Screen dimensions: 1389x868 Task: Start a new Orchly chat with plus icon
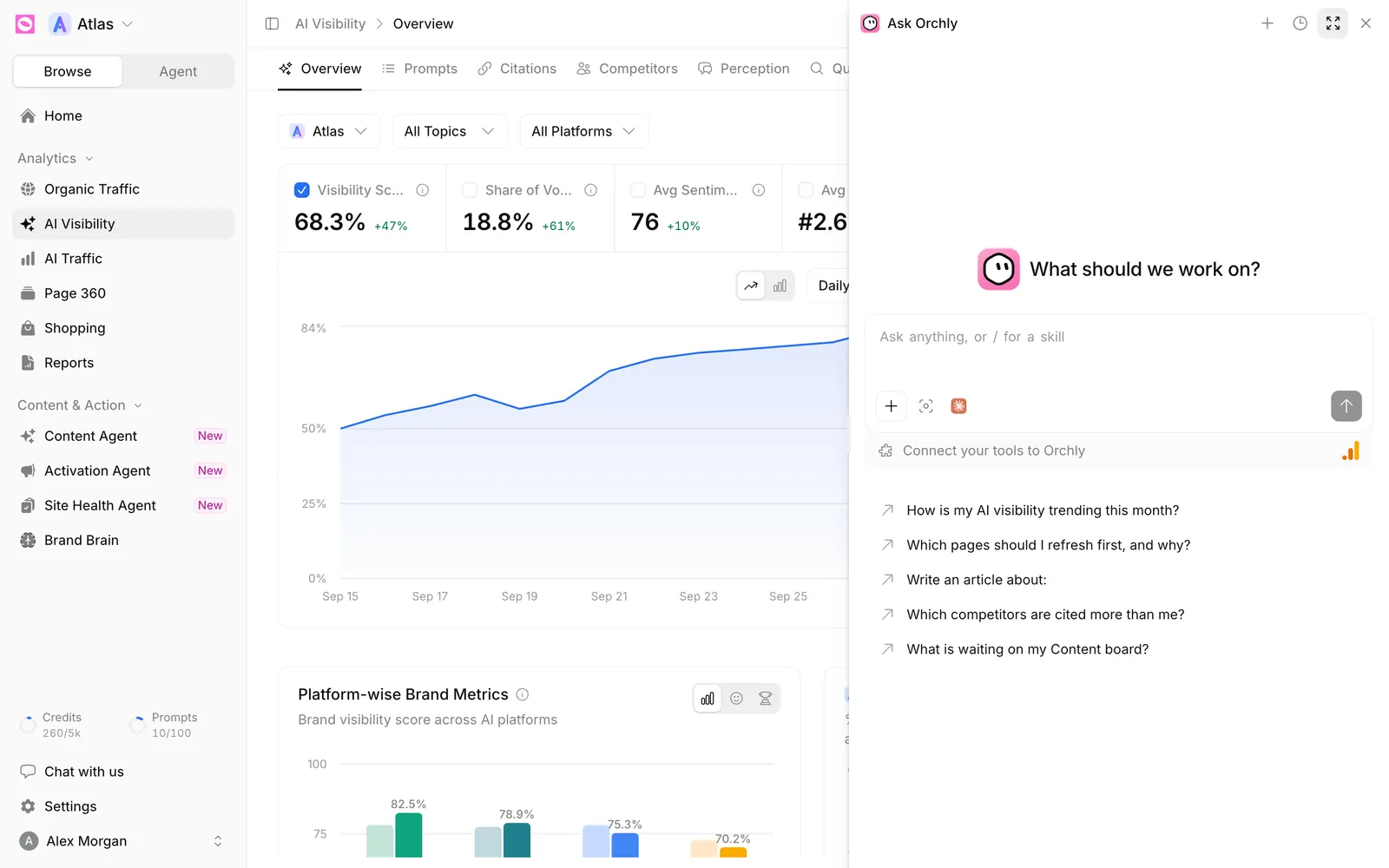1267,23
